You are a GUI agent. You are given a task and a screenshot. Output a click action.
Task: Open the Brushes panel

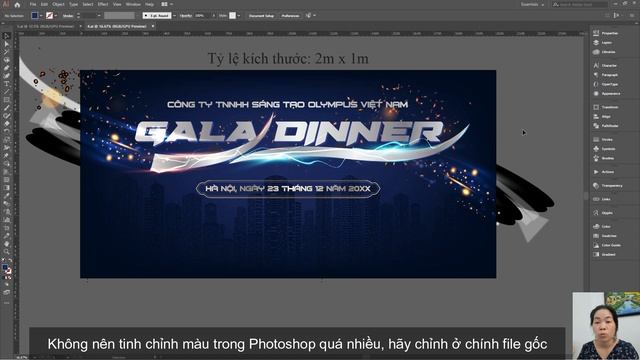pyautogui.click(x=604, y=158)
